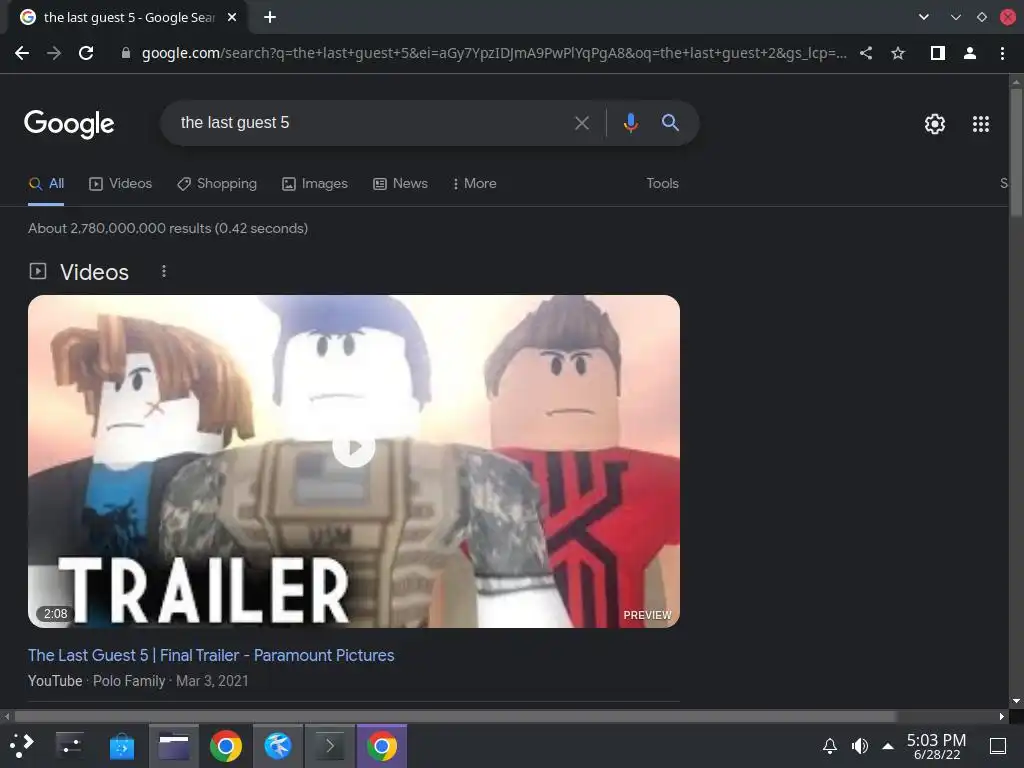Expand hidden system tray icons
1024x768 pixels.
pos(888,746)
